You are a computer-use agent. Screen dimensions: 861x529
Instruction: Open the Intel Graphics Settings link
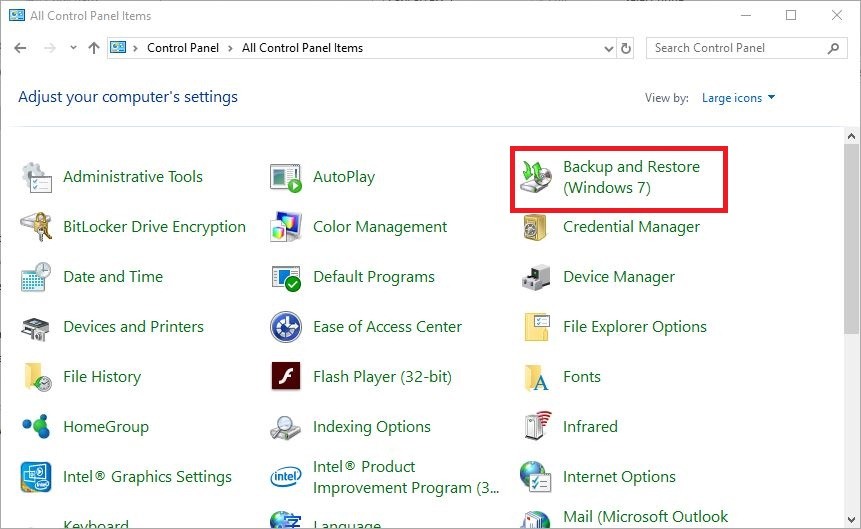pos(147,477)
